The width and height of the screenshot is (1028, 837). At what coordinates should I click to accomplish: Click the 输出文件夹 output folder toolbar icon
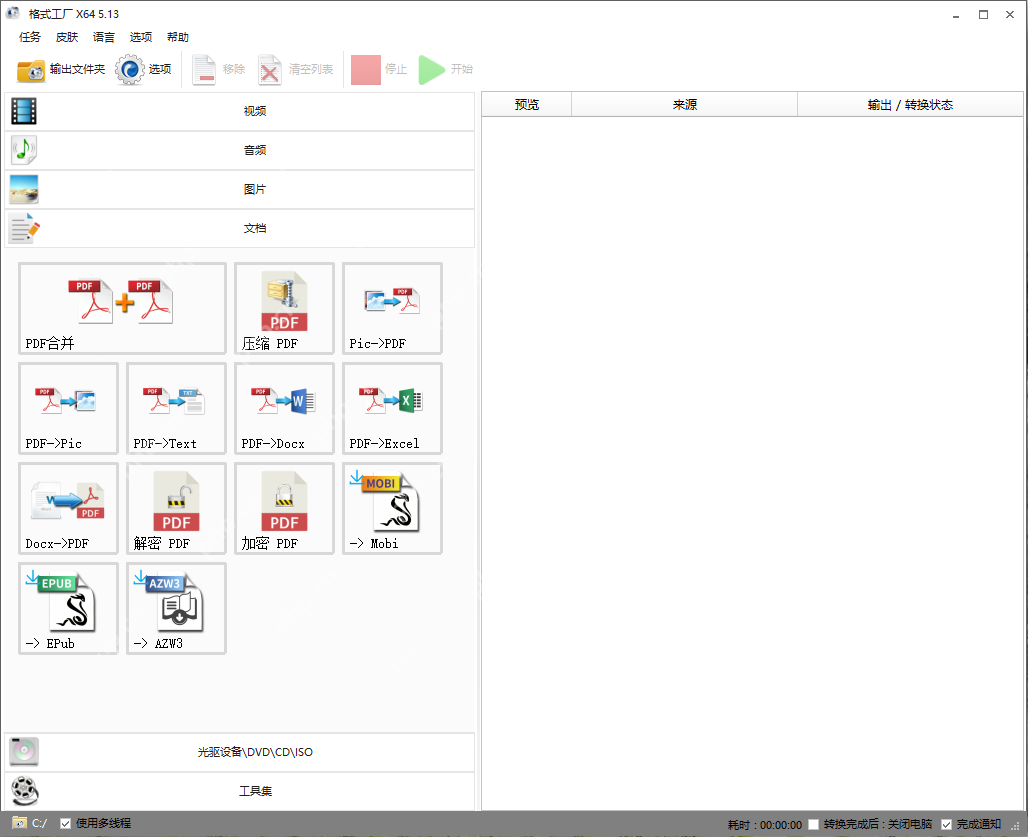click(55, 70)
